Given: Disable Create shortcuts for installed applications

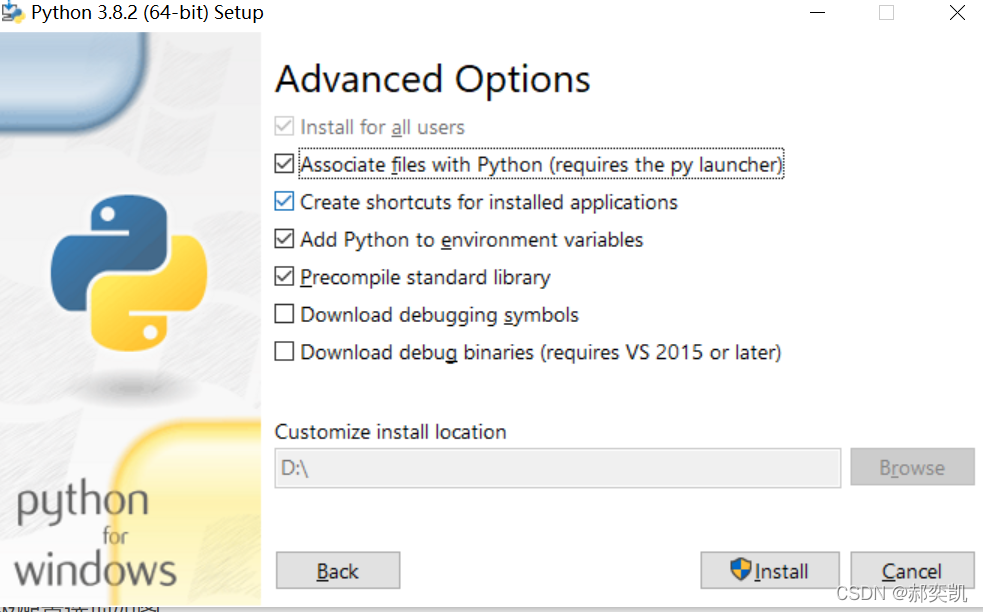Looking at the screenshot, I should (x=285, y=202).
